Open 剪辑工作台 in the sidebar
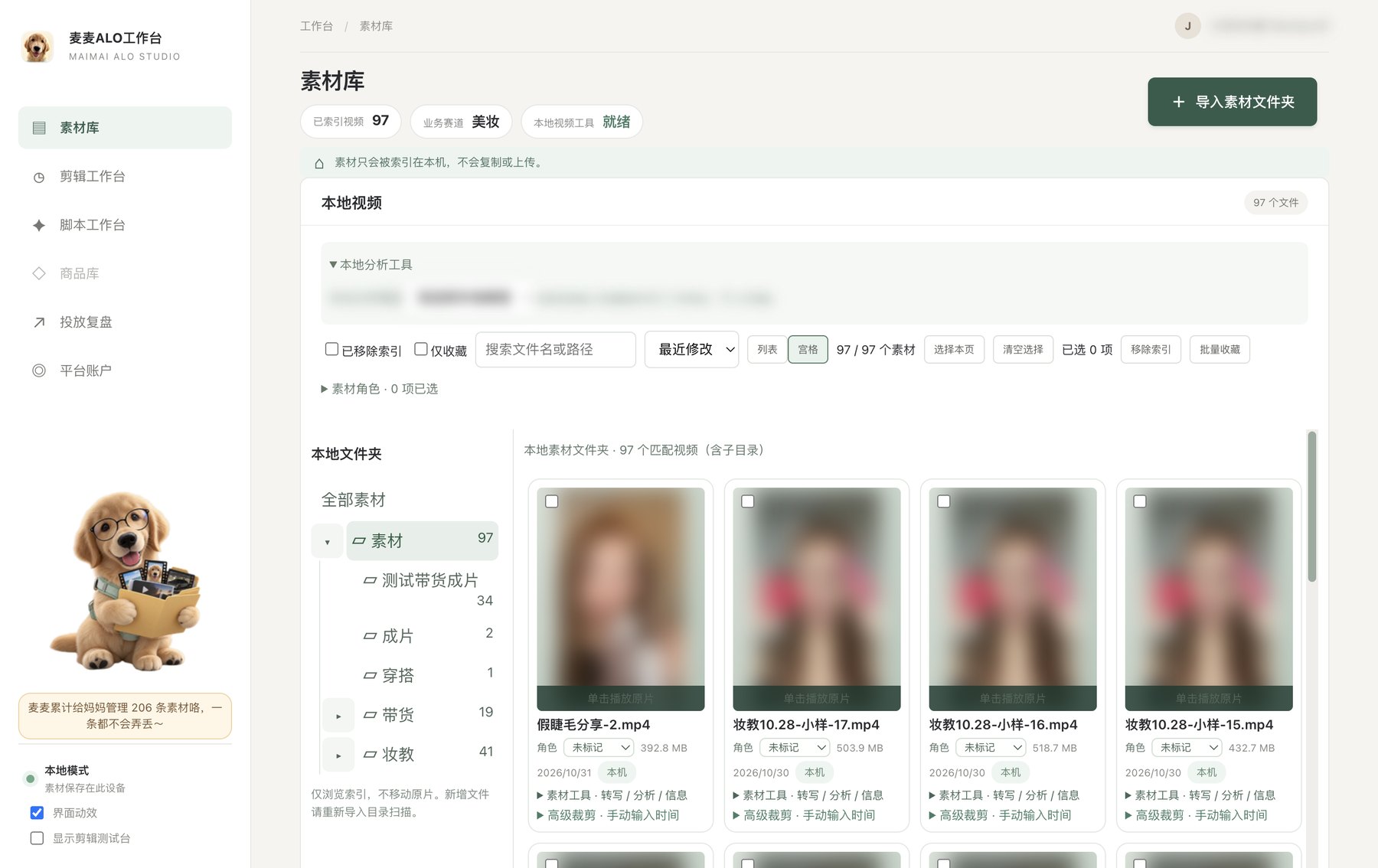This screenshot has width=1378, height=868. point(125,177)
